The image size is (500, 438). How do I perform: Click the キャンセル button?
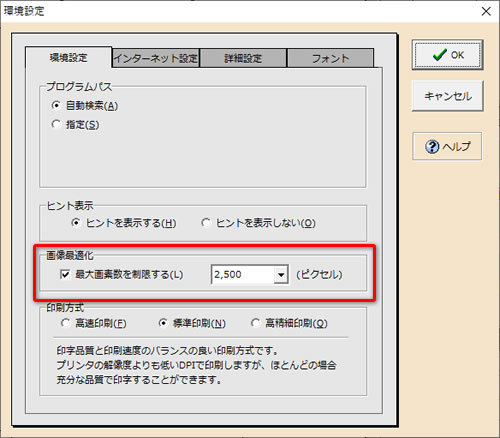[x=447, y=96]
